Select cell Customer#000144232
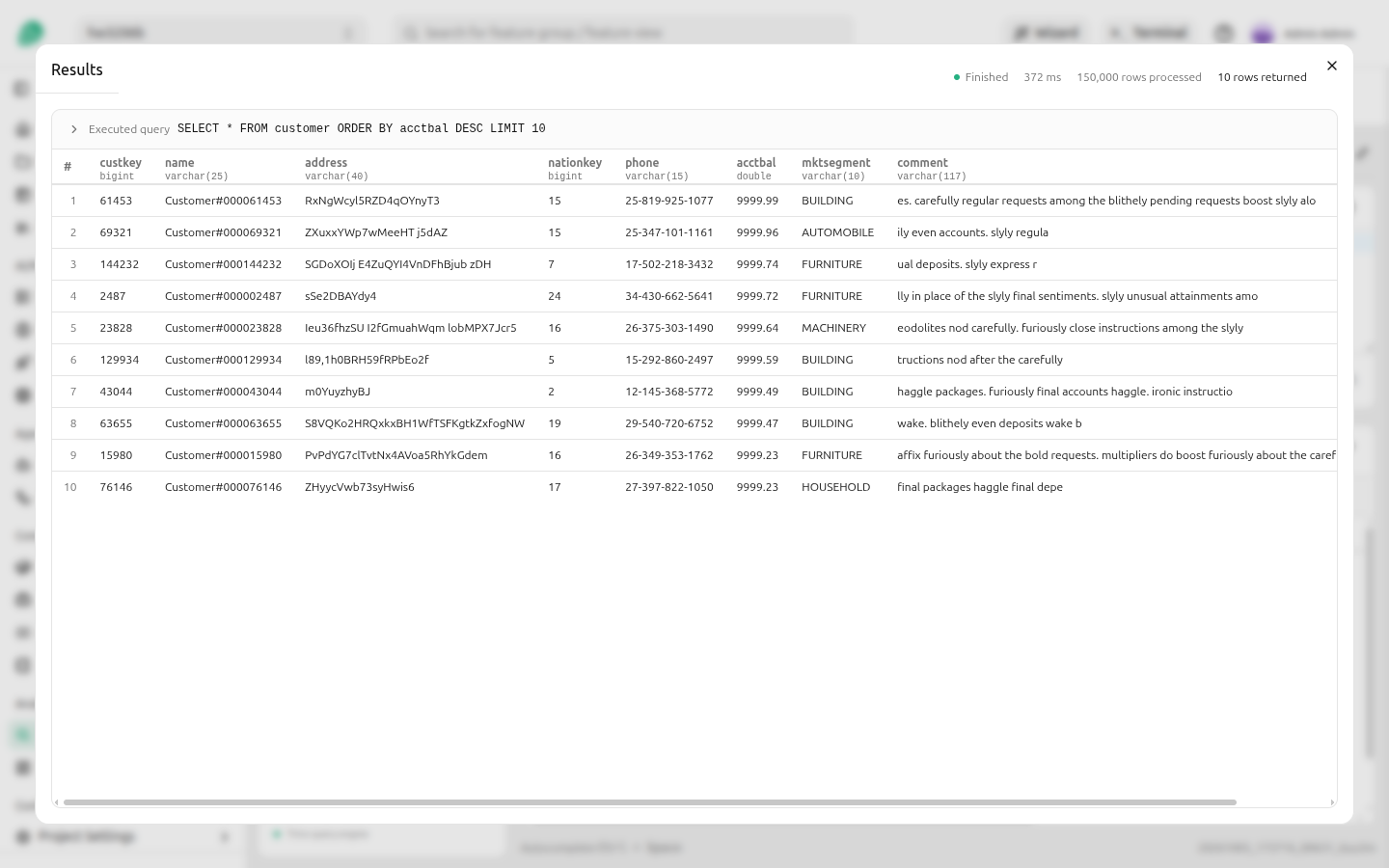The height and width of the screenshot is (868, 1389). coord(223,264)
